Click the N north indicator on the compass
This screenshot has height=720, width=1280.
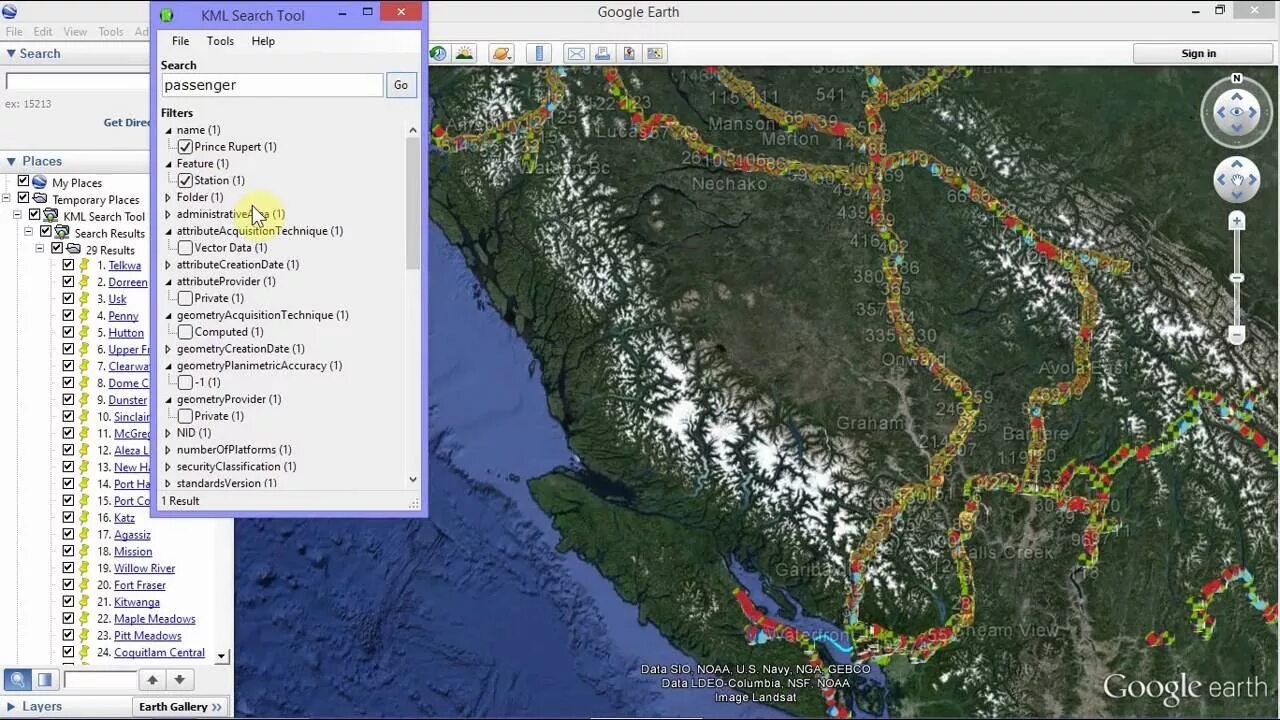tap(1237, 78)
